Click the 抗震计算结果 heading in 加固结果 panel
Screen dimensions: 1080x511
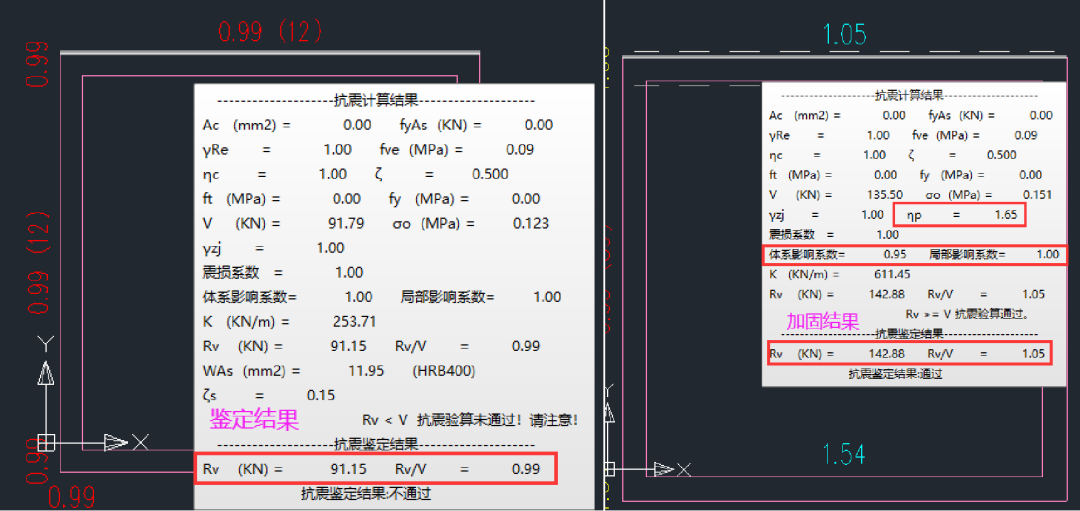coord(908,95)
